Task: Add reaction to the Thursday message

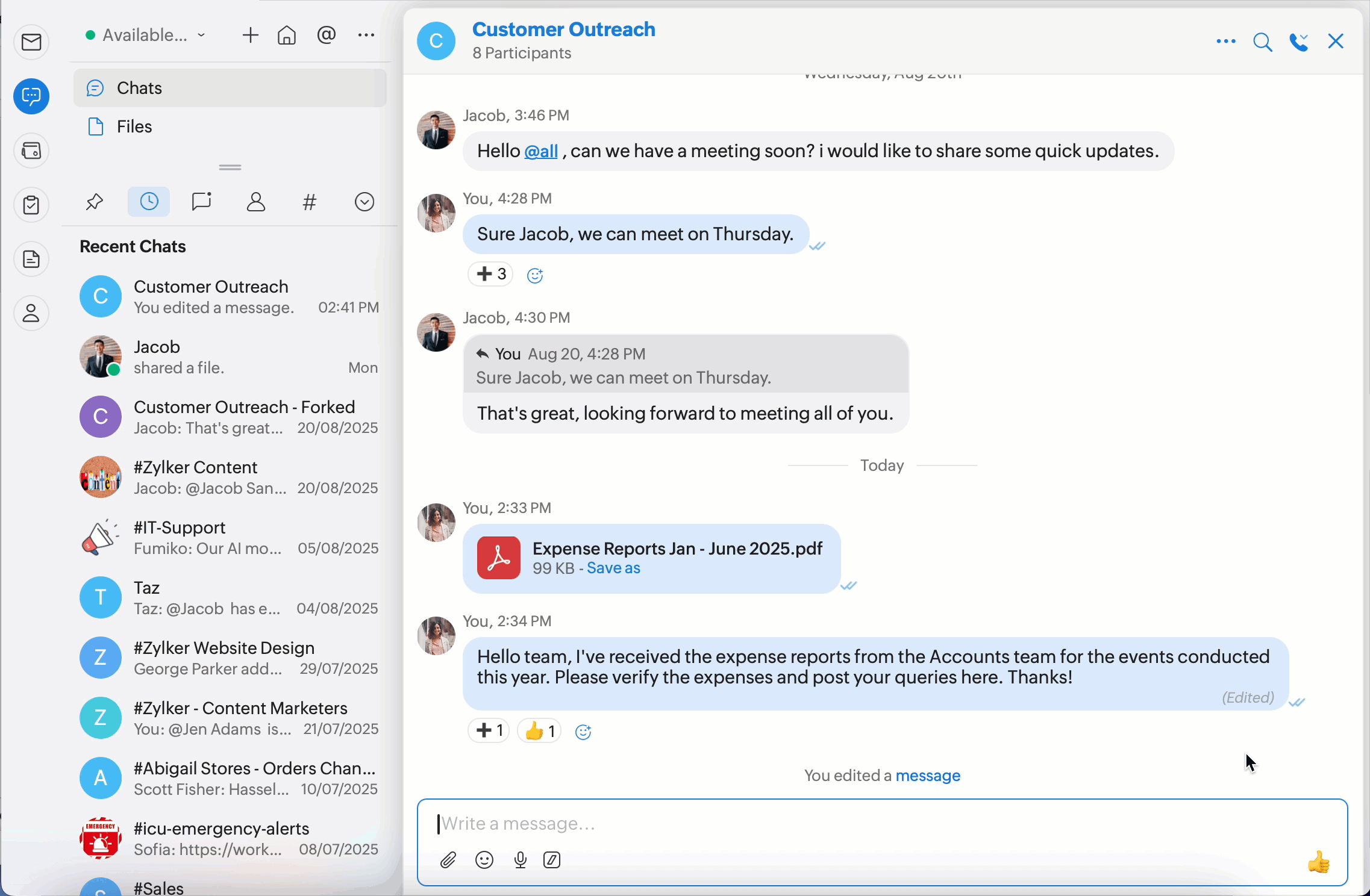Action: [x=535, y=275]
